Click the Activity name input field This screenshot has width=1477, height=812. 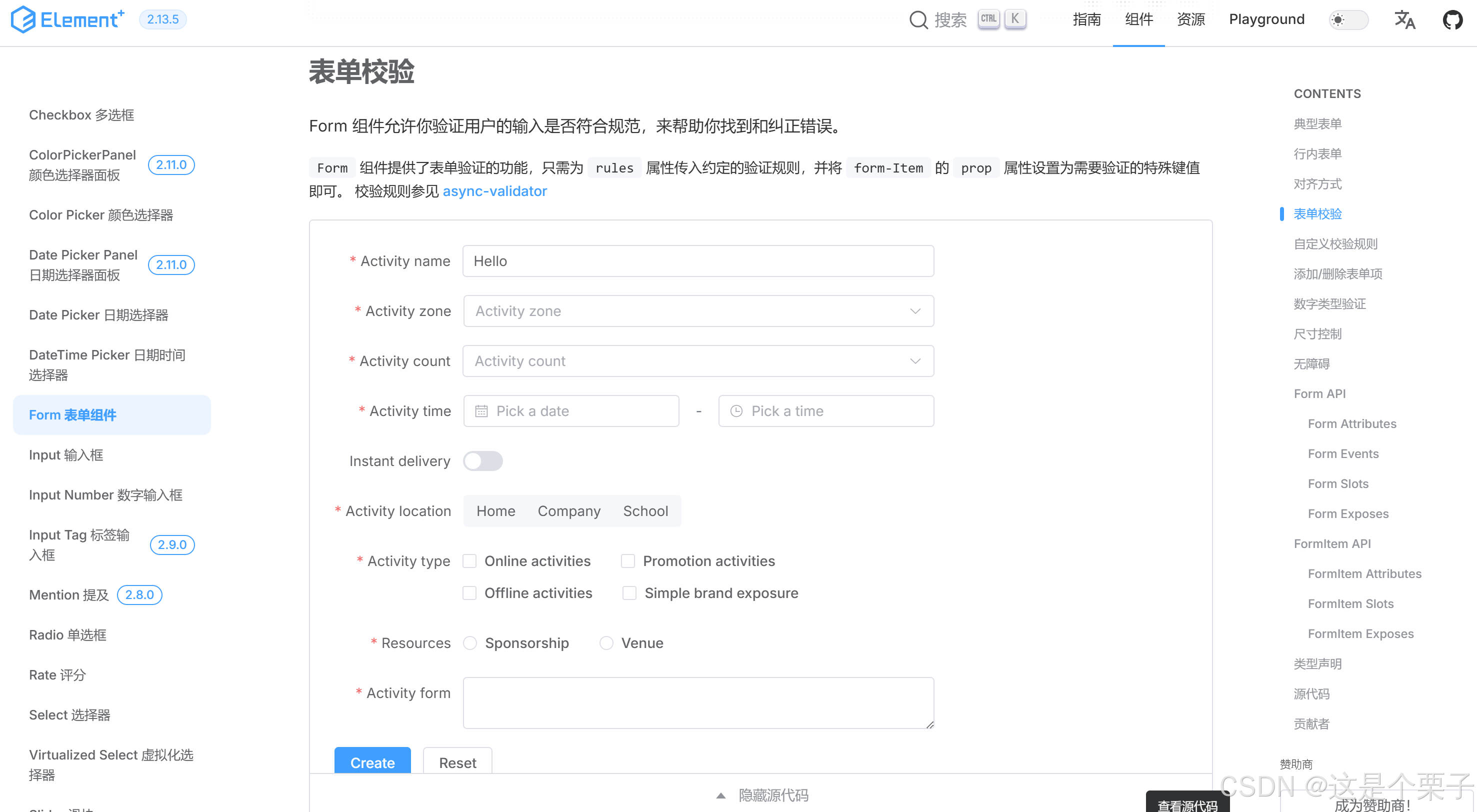tap(698, 261)
